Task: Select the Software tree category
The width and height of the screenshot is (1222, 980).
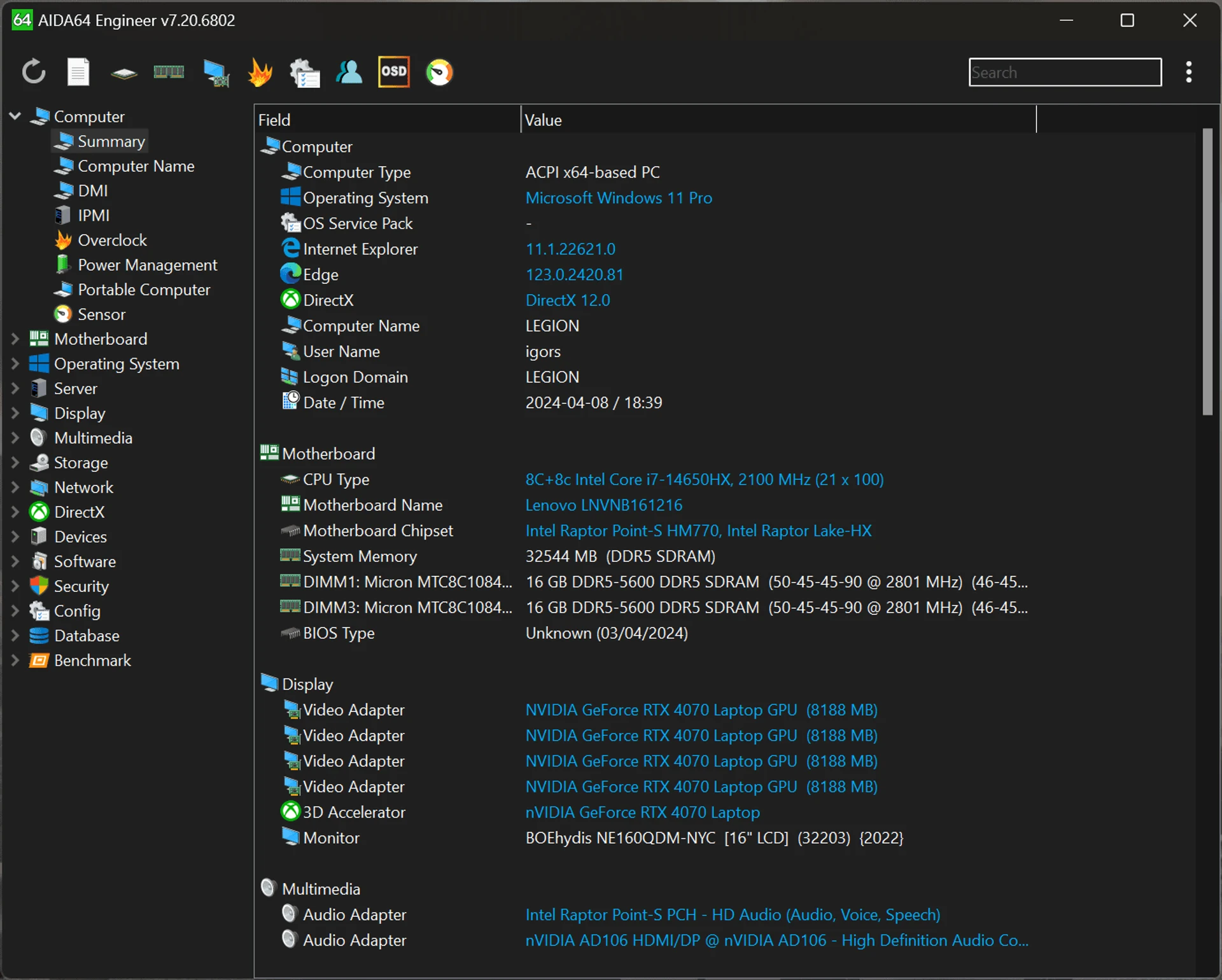Action: tap(73, 563)
